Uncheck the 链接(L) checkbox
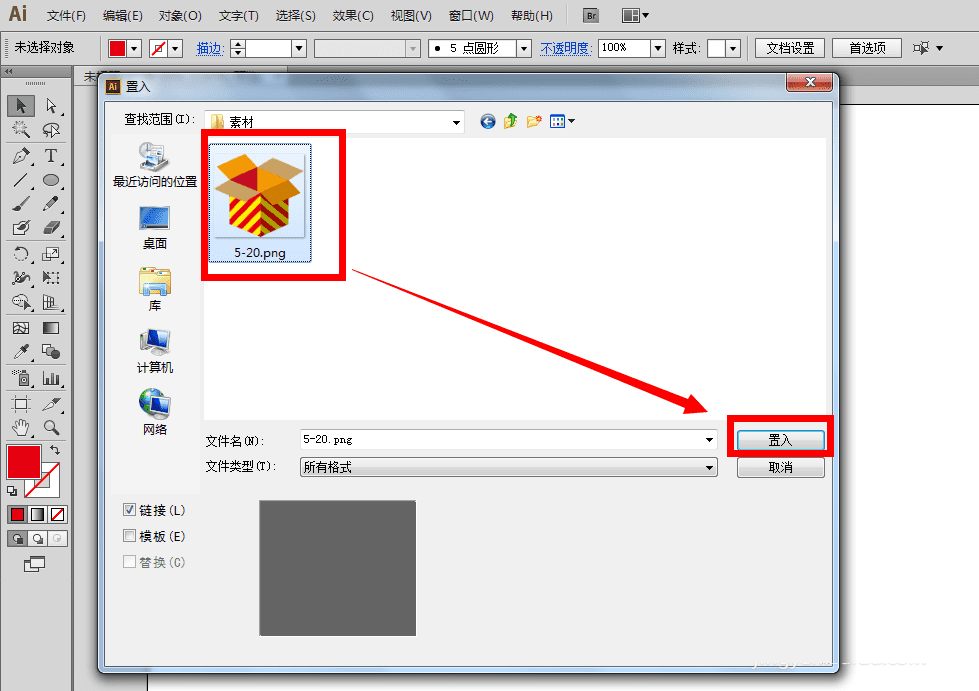This screenshot has height=691, width=979. pyautogui.click(x=129, y=510)
